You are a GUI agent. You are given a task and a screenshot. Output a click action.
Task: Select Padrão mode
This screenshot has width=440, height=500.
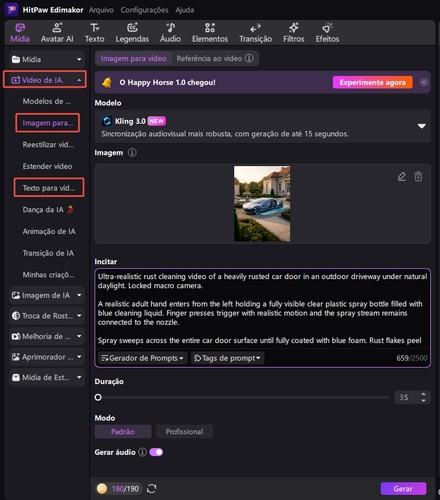(123, 432)
